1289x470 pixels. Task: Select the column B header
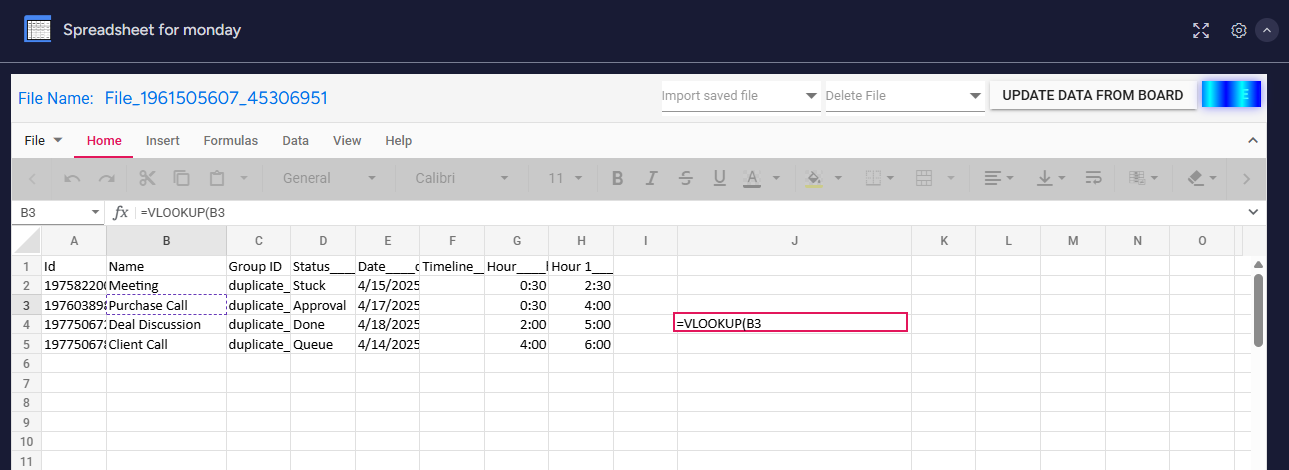(166, 240)
